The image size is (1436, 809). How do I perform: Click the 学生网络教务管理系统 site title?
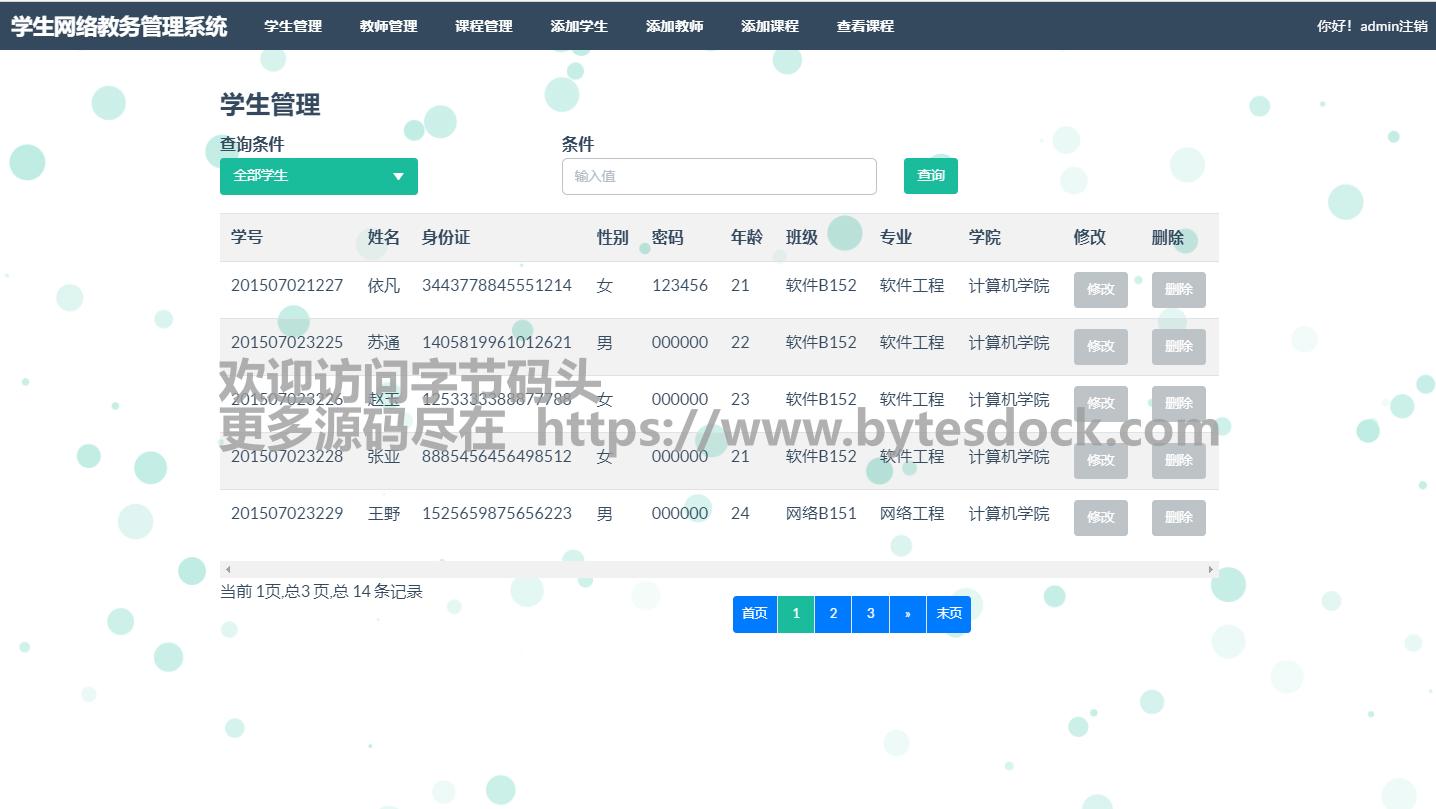(x=119, y=26)
